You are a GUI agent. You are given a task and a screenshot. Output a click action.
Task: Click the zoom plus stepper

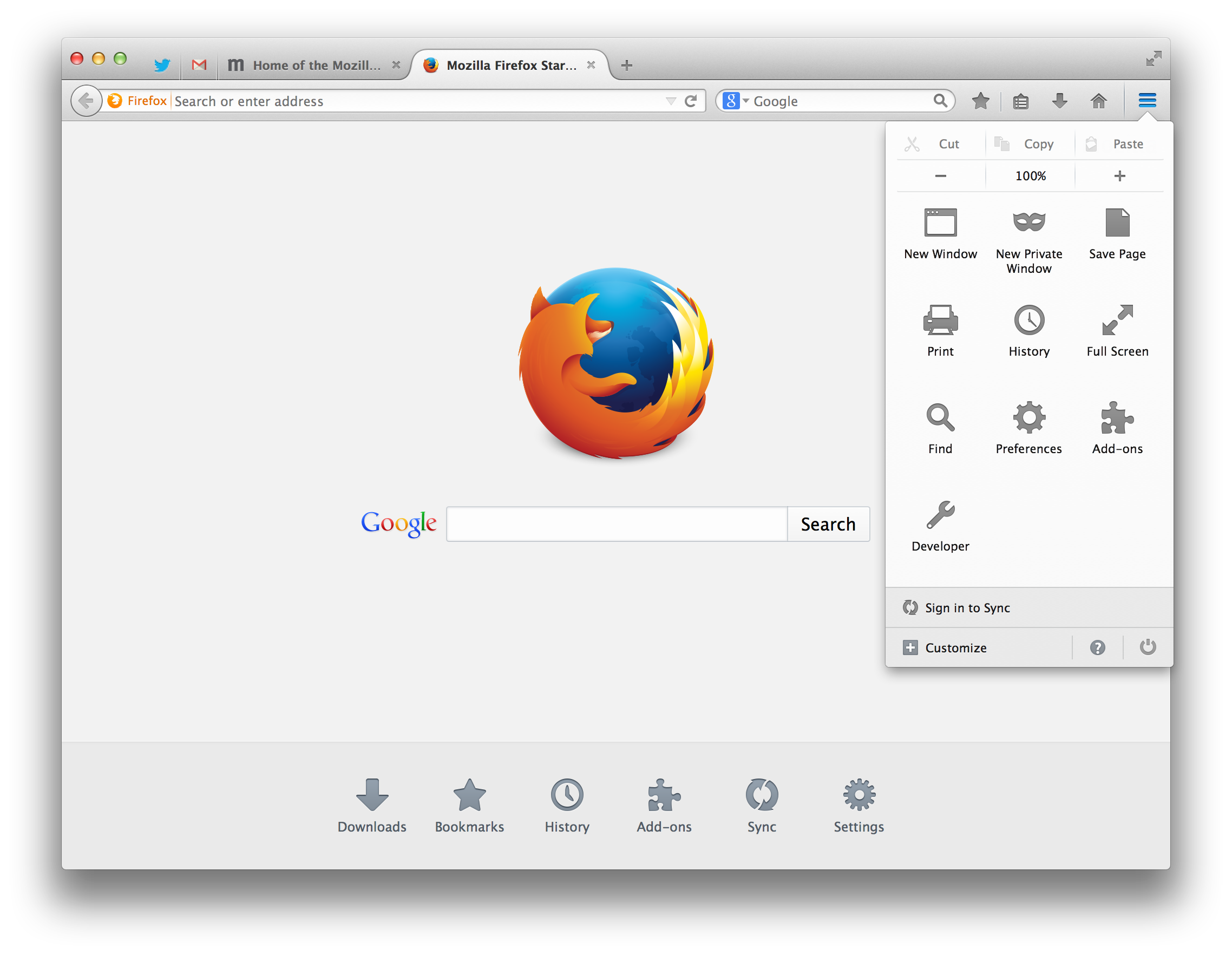click(x=1118, y=175)
